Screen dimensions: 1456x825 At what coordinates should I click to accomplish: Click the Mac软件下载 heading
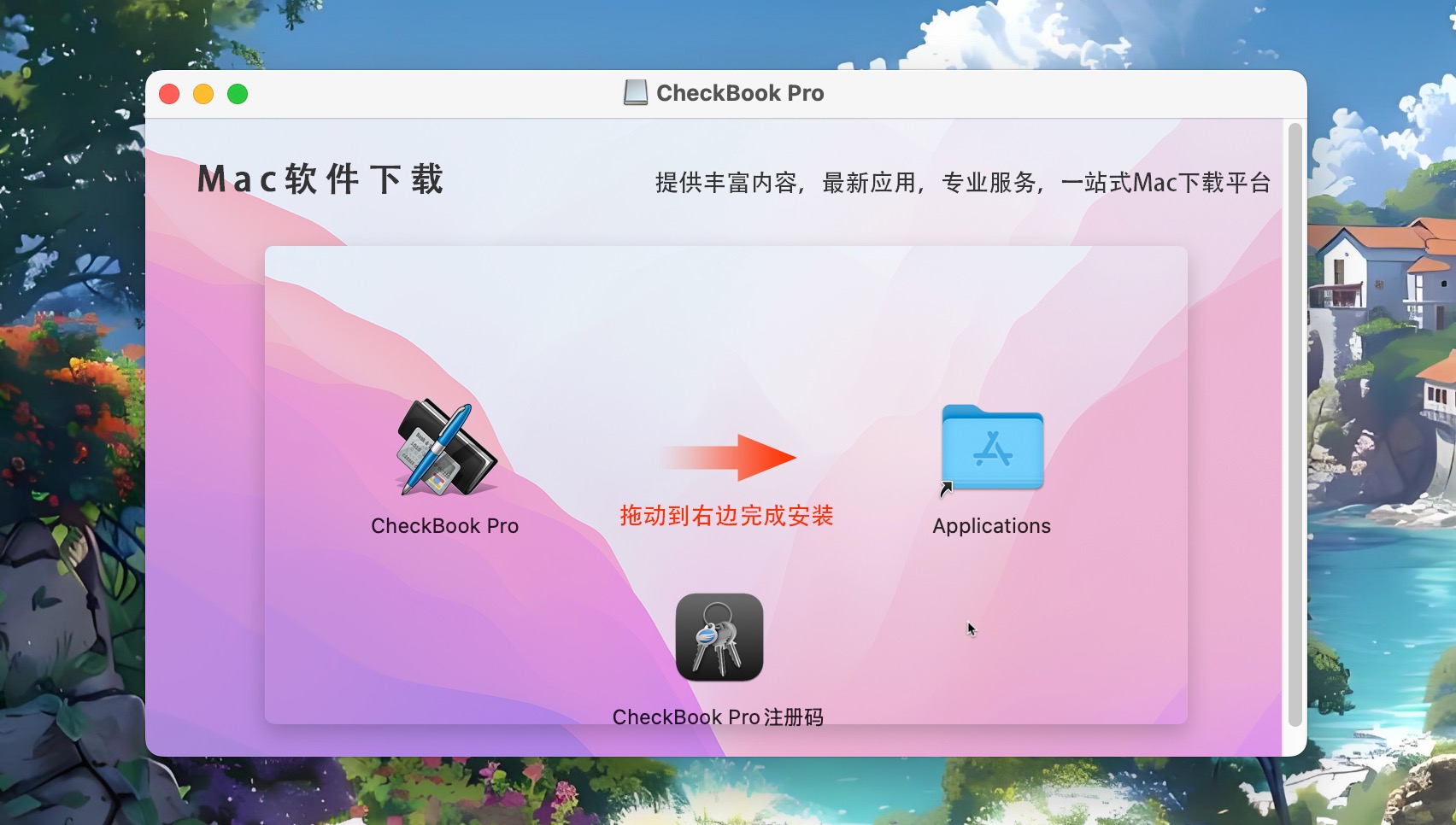pos(320,179)
